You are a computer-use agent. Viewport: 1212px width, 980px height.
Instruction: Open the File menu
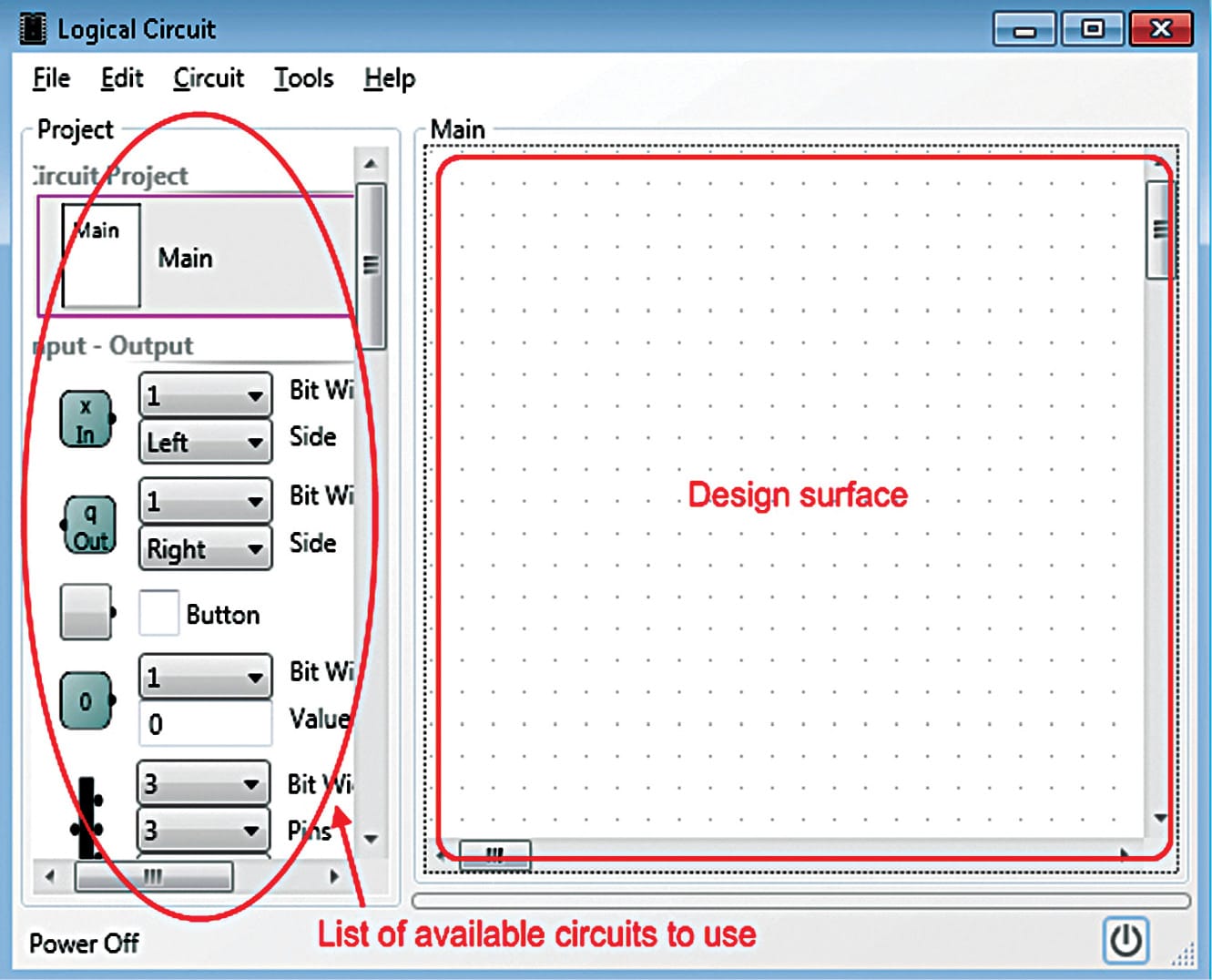click(50, 78)
